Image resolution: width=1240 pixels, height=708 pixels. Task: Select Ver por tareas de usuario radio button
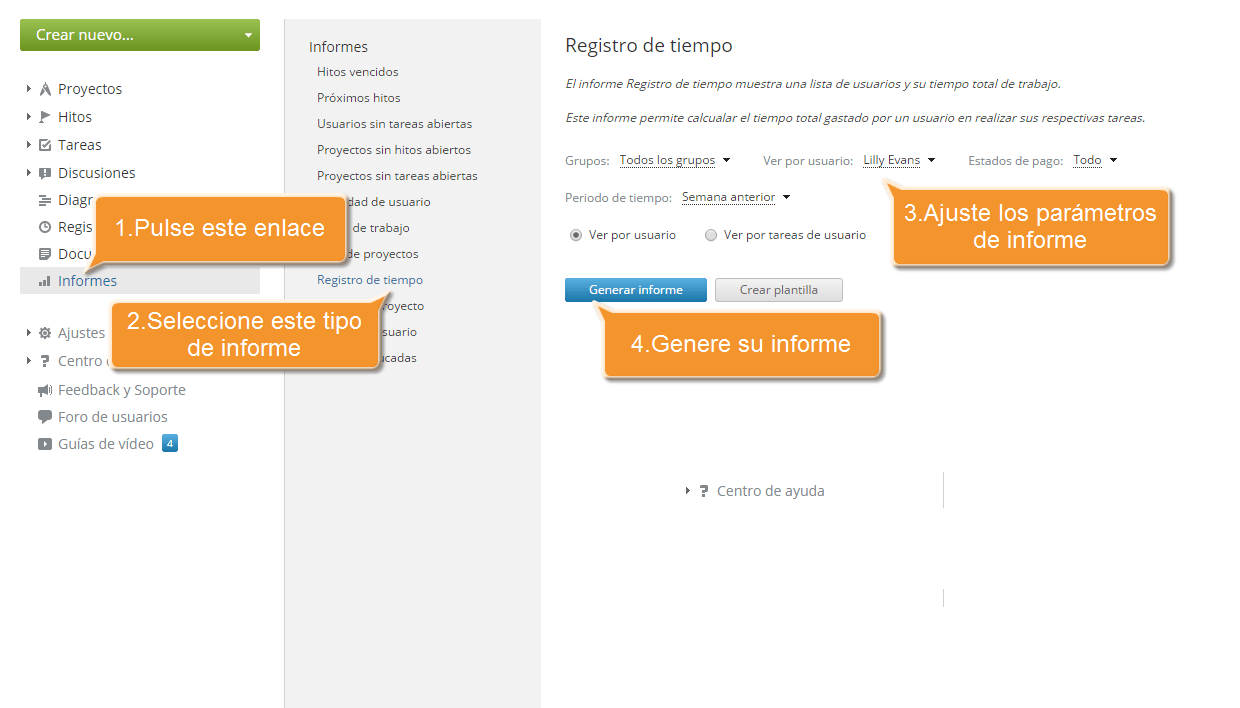[x=711, y=235]
